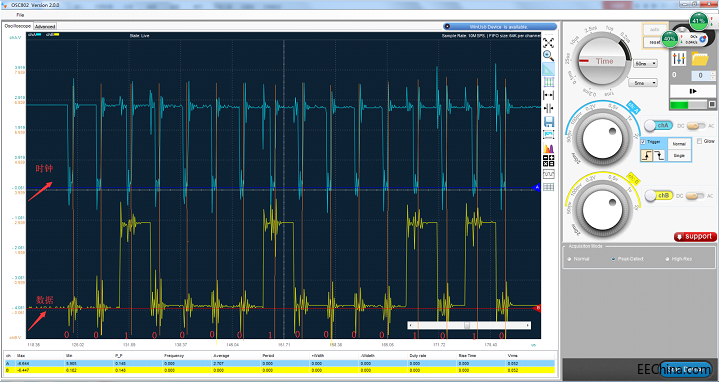The height and width of the screenshot is (382, 719).
Task: Open the mixer sliders settings icon
Action: [679, 58]
